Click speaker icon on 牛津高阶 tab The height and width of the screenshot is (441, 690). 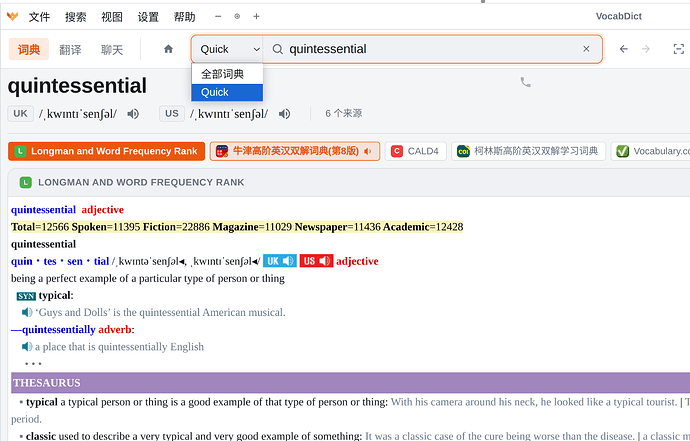tap(368, 151)
